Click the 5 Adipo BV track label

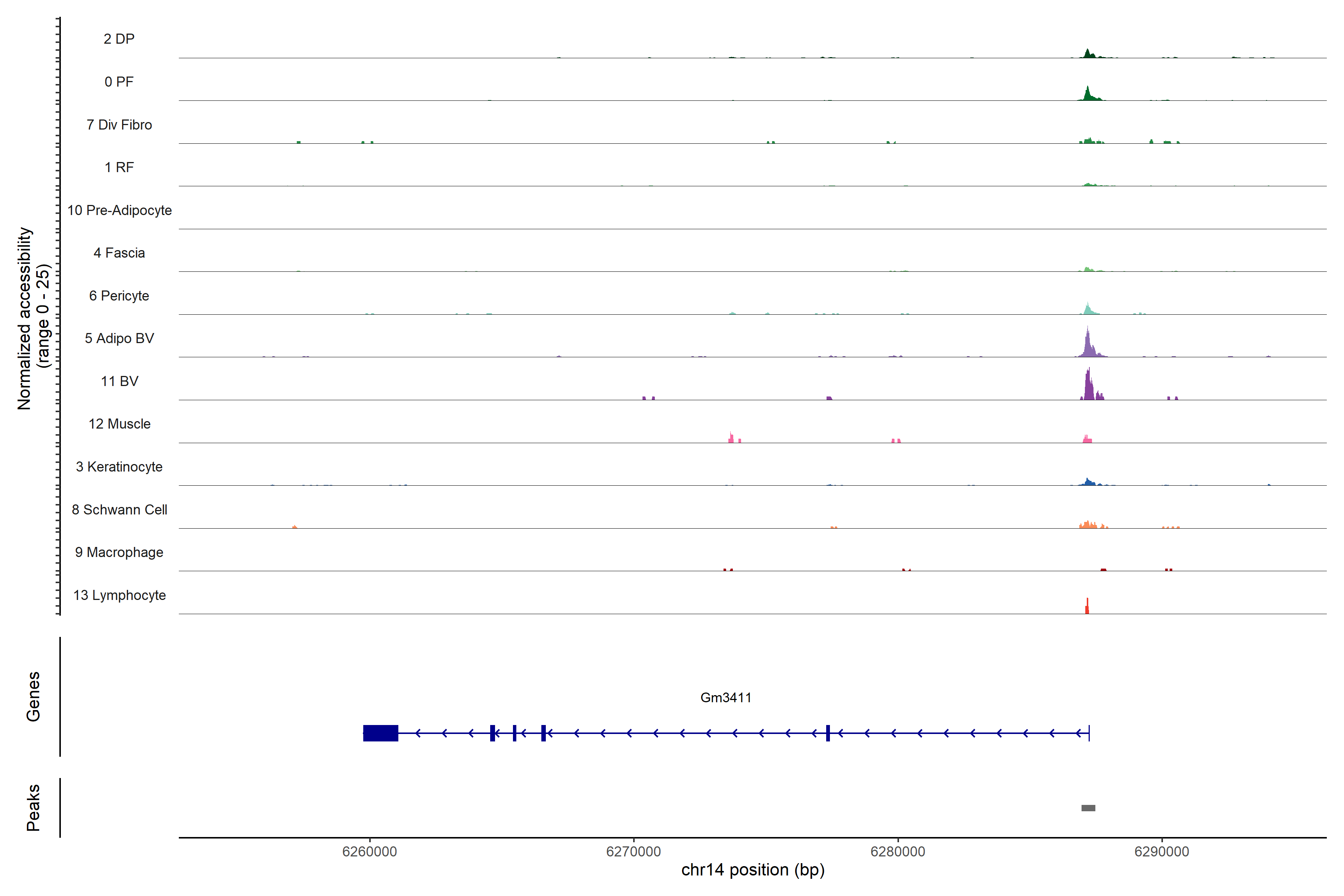click(119, 338)
